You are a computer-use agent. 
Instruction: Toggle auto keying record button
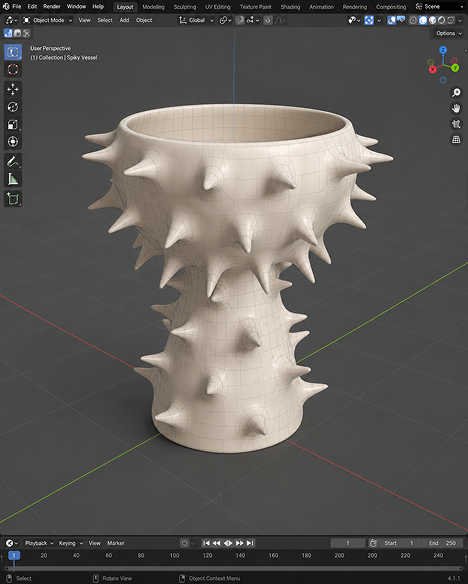point(184,543)
